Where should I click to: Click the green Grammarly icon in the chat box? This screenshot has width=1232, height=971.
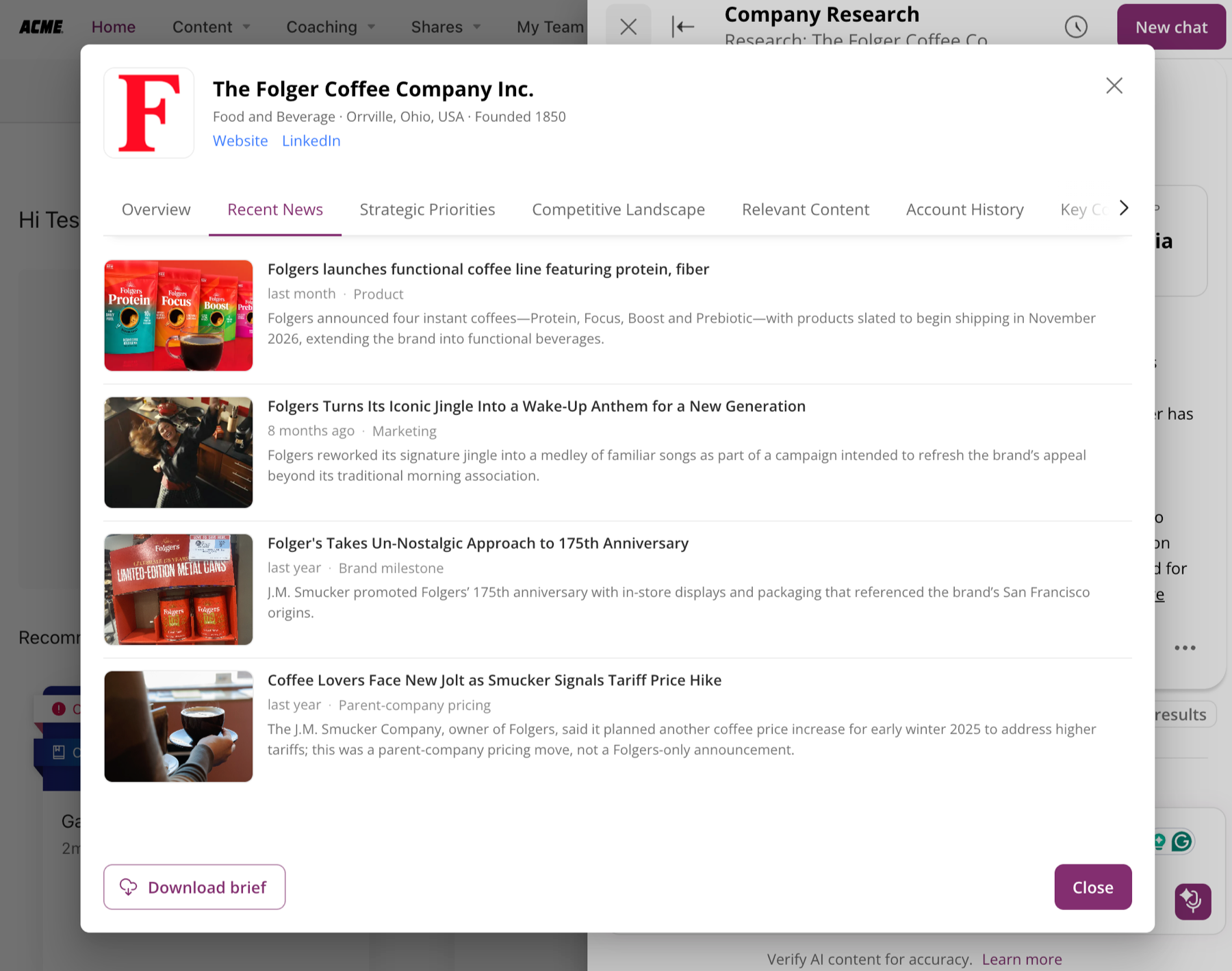(x=1181, y=842)
